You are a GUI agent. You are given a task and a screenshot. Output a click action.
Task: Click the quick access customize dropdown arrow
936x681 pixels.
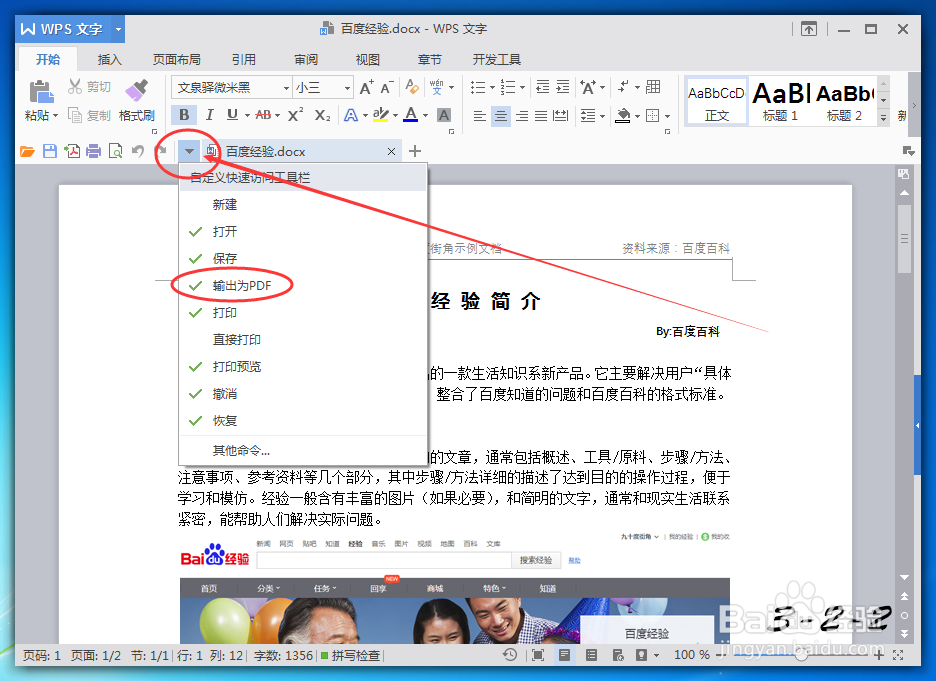tap(189, 152)
